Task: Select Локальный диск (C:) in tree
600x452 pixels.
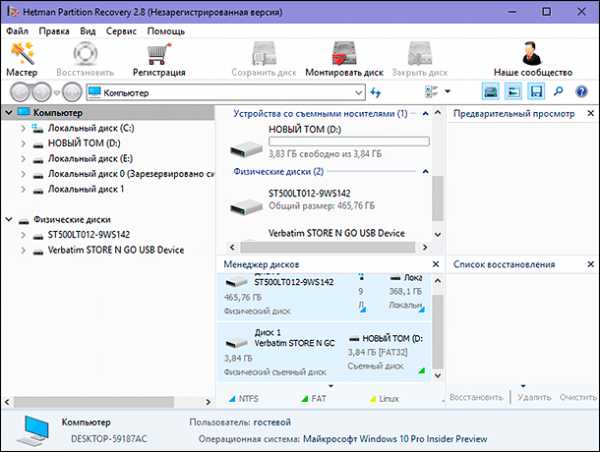Action: (x=91, y=128)
